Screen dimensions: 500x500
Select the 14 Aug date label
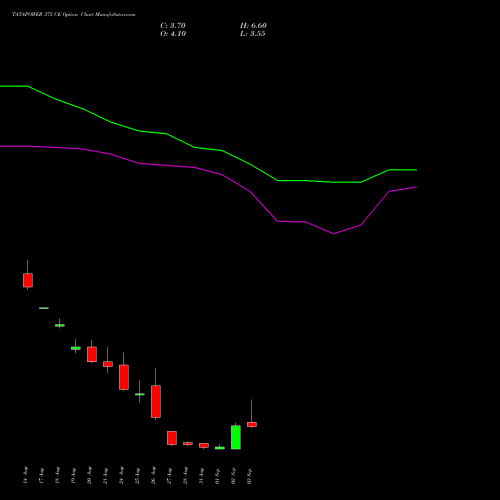[25, 475]
